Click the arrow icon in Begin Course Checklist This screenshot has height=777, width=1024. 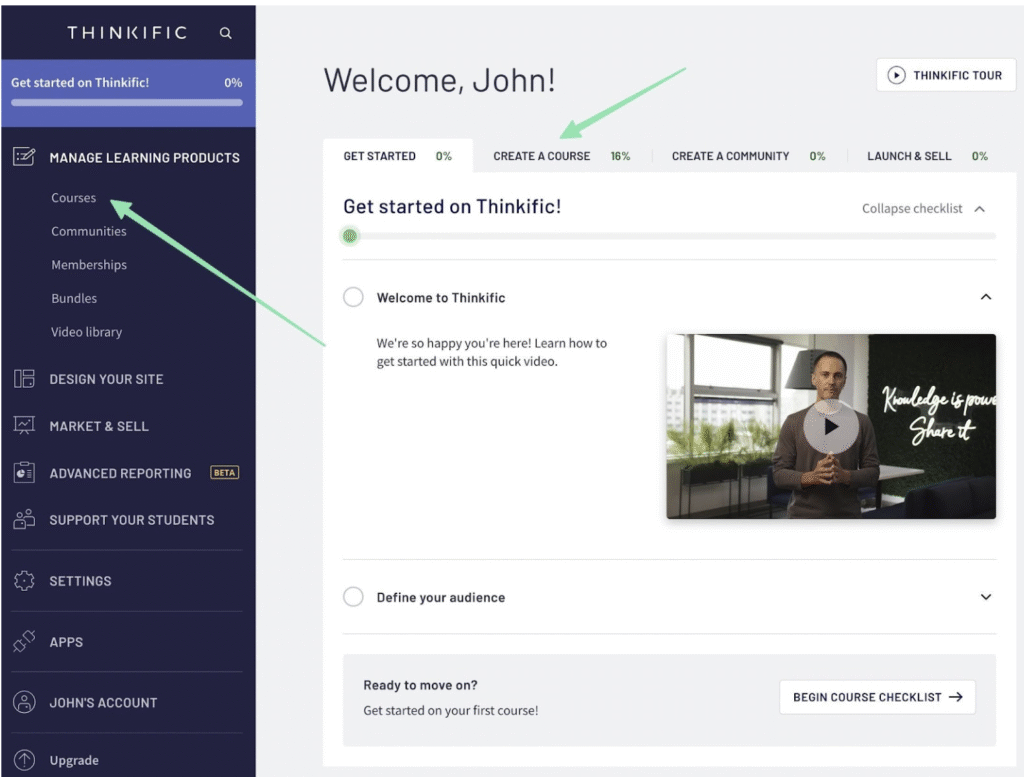click(956, 697)
